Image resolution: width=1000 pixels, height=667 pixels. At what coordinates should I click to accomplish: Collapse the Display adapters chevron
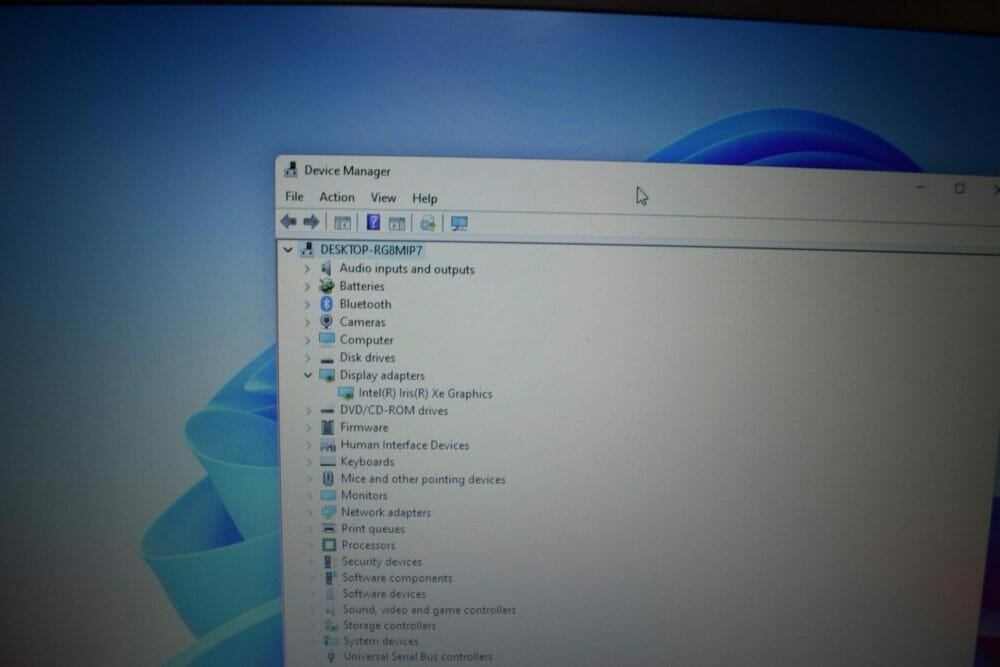coord(308,375)
